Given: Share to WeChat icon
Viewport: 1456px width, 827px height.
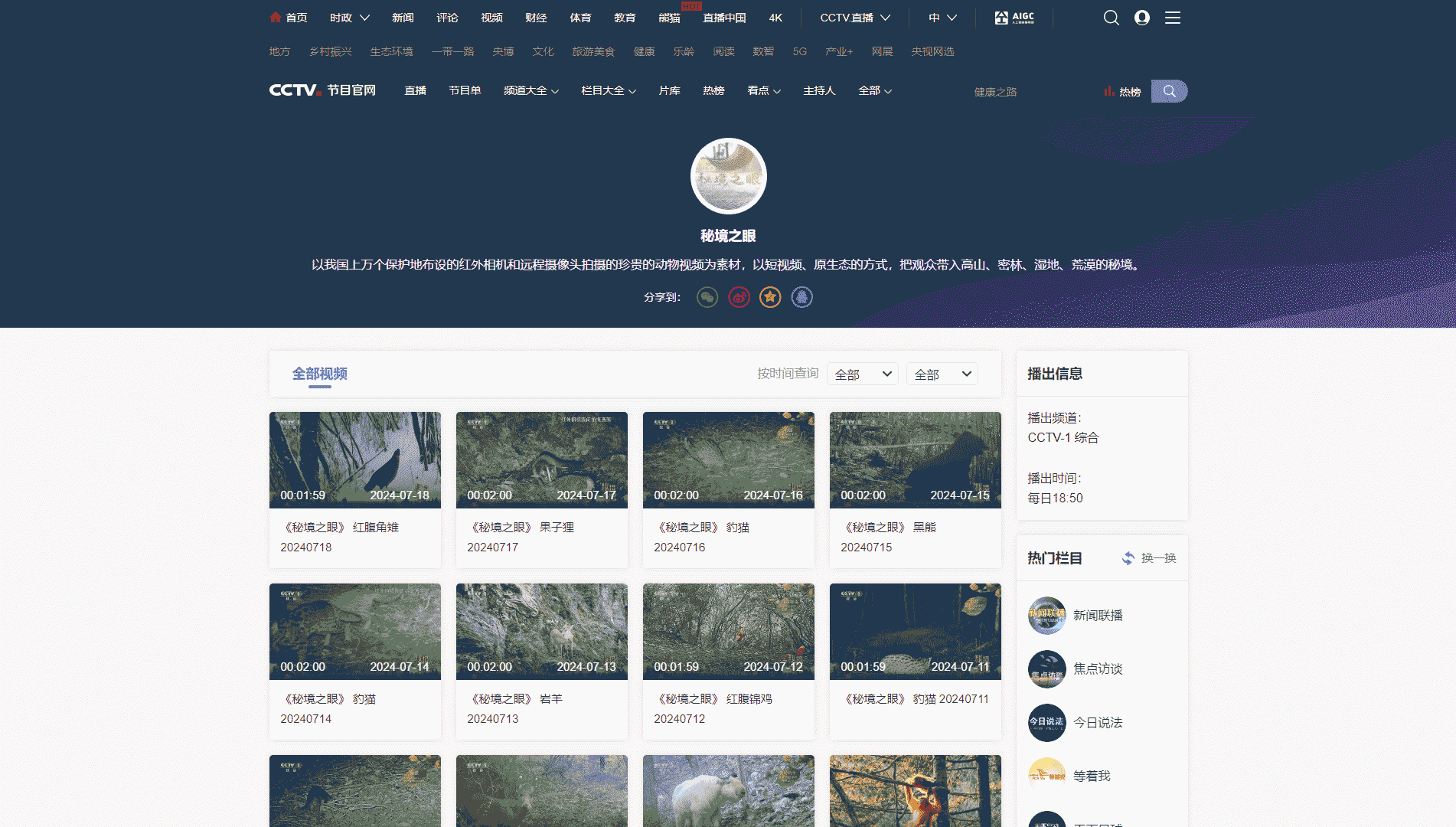Looking at the screenshot, I should tap(707, 297).
